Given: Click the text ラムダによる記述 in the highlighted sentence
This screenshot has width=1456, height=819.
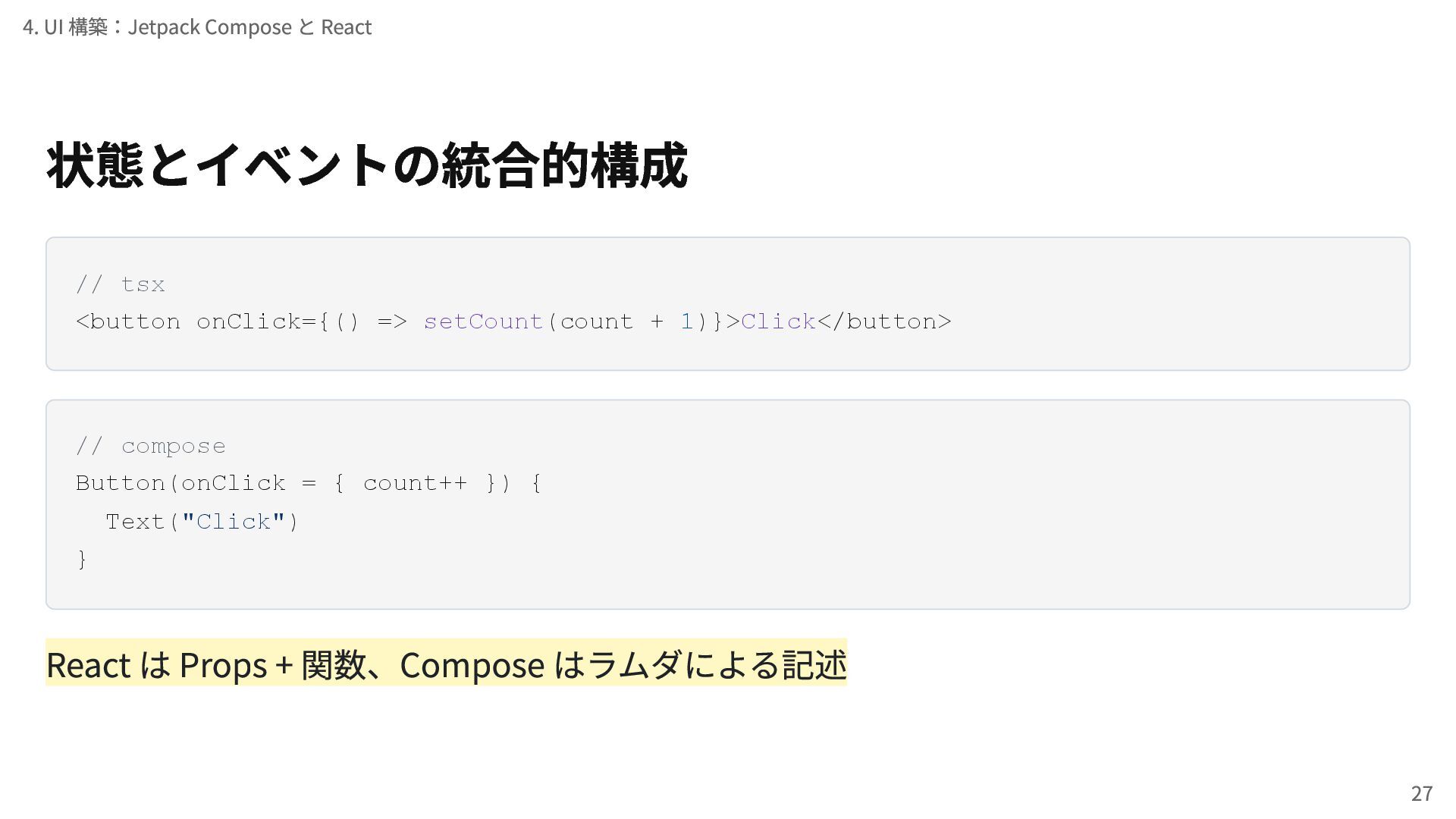Looking at the screenshot, I should [717, 665].
